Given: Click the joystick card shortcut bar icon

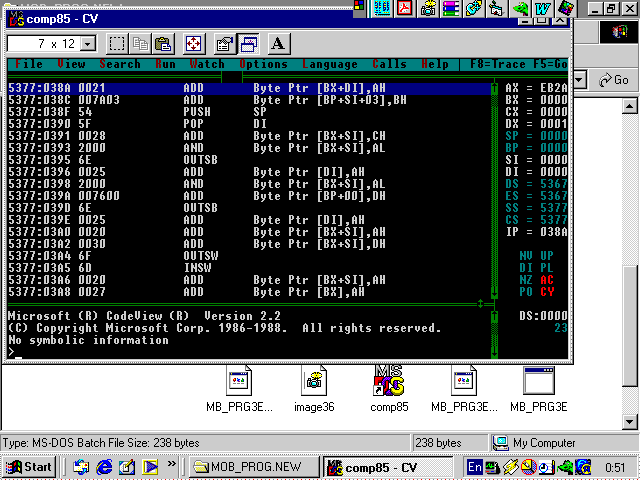Looking at the screenshot, I should [496, 8].
